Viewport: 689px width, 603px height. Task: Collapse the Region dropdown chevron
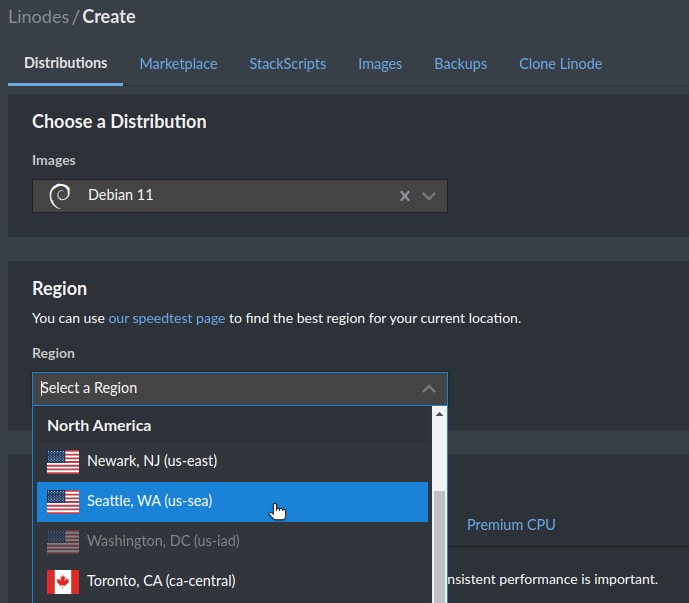click(x=429, y=389)
